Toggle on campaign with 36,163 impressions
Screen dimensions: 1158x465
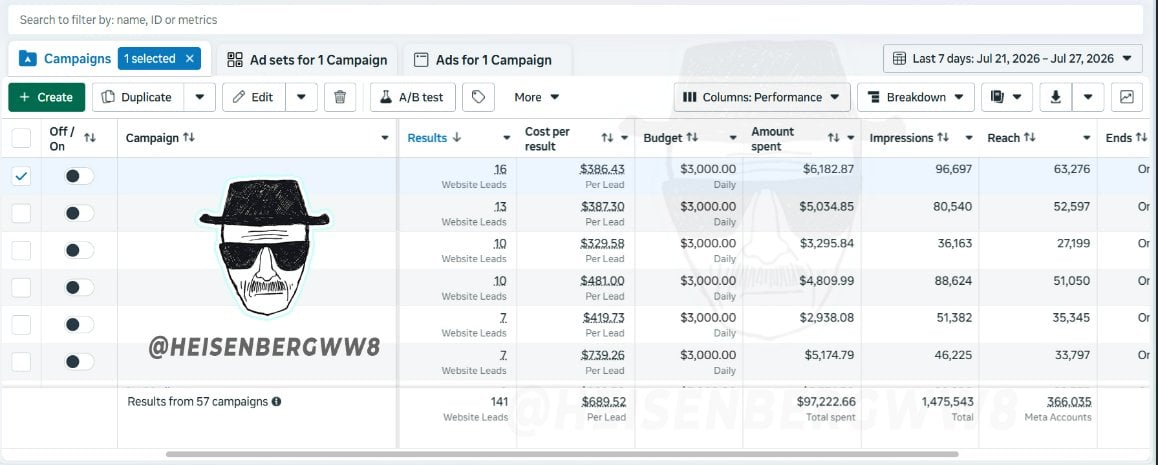click(79, 250)
